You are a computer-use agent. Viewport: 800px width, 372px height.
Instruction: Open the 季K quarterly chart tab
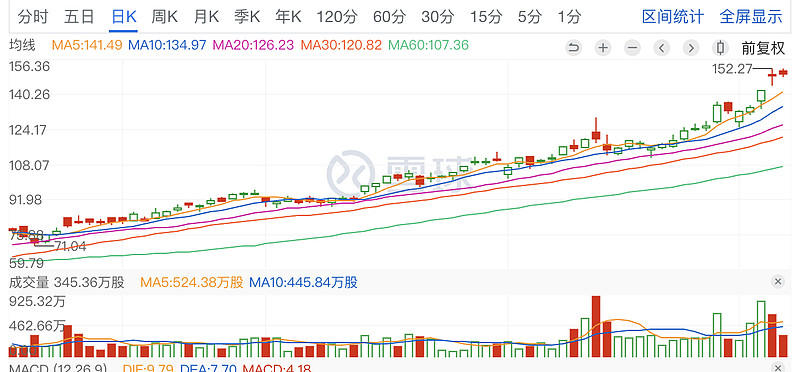247,17
